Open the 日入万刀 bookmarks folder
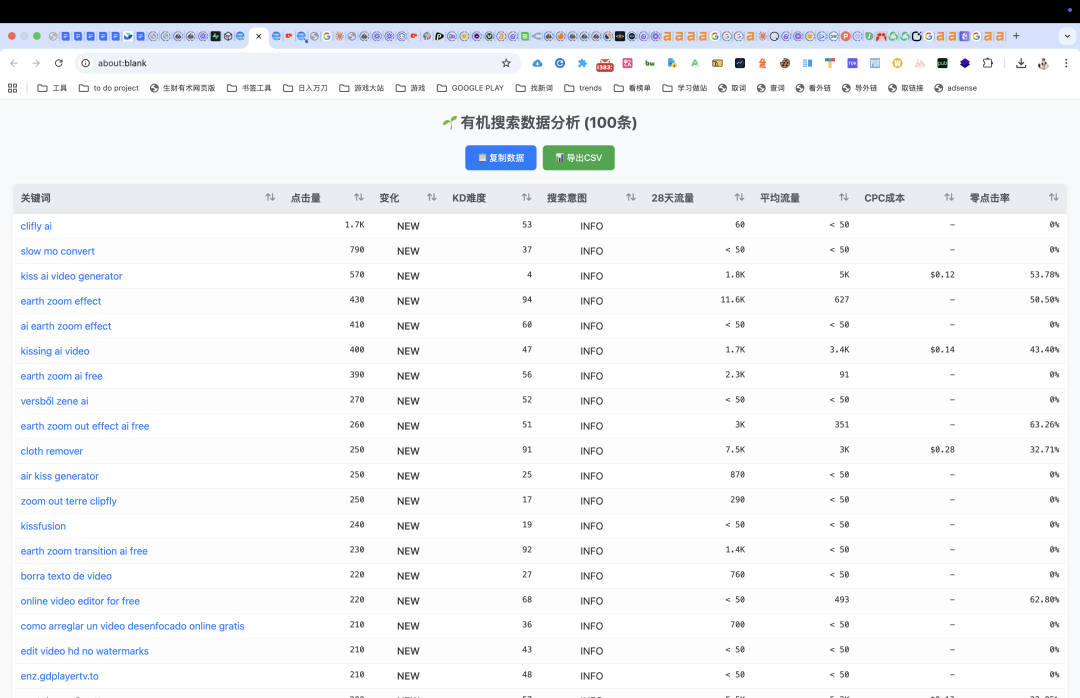The image size is (1080, 698). (305, 88)
